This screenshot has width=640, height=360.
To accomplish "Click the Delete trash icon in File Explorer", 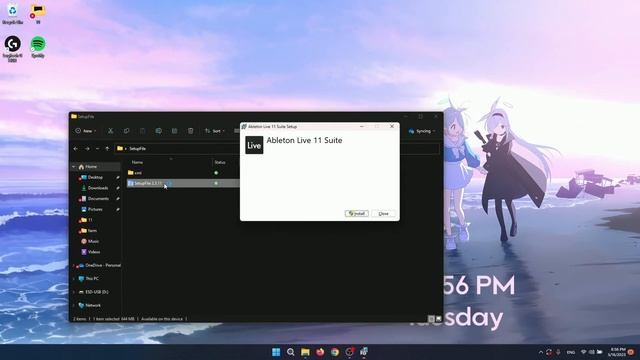I will click(191, 131).
